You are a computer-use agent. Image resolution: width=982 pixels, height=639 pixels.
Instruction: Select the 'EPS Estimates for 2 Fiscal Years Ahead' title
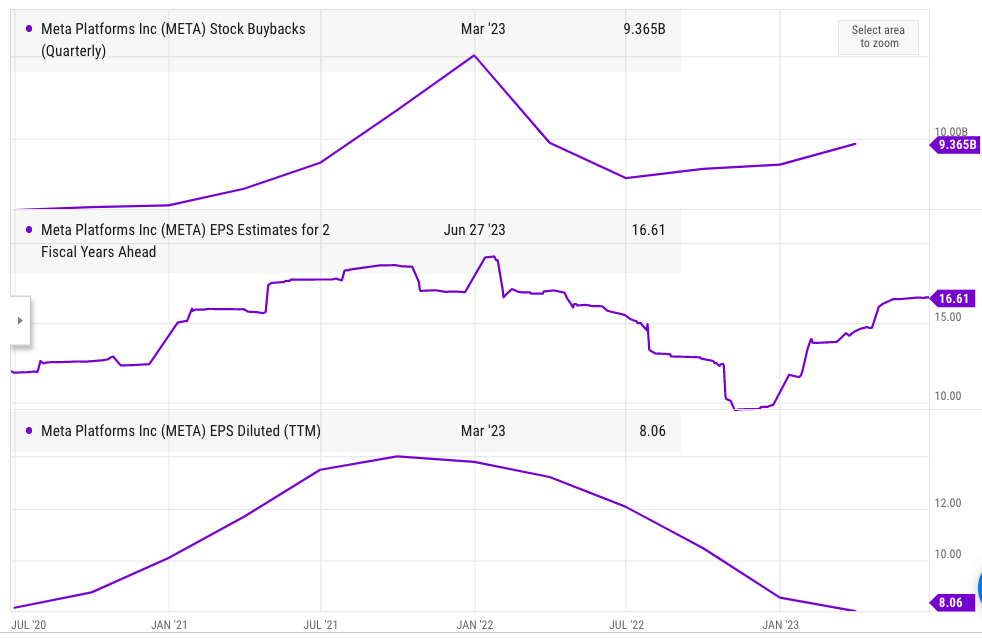[185, 241]
